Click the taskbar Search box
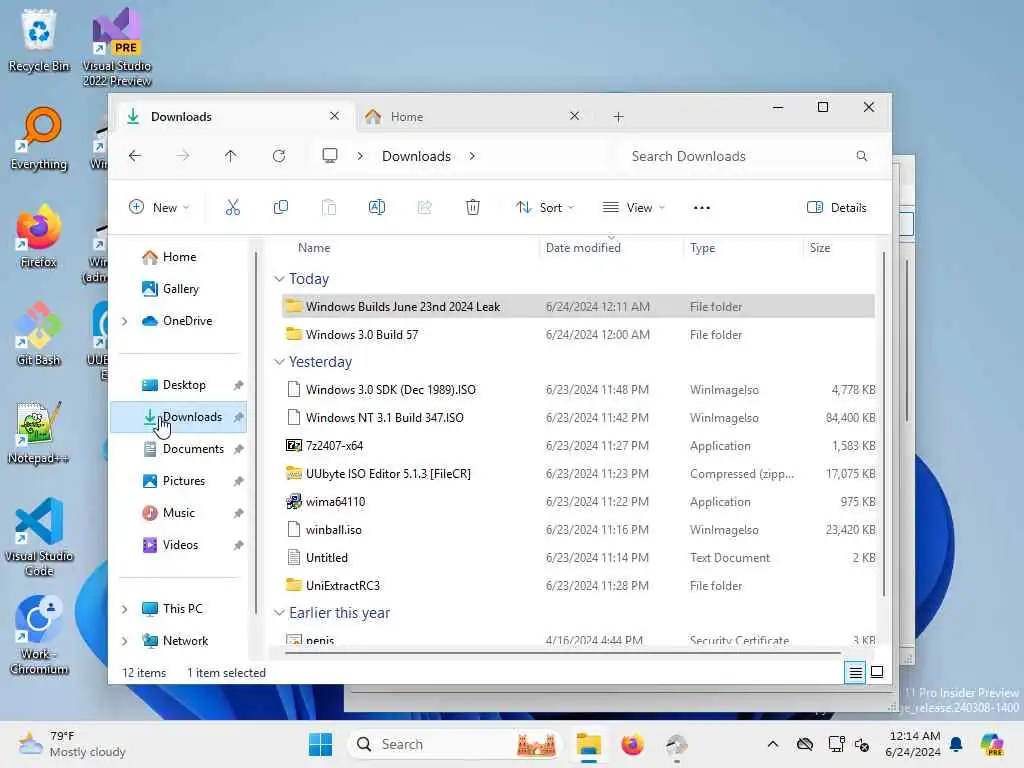This screenshot has height=768, width=1024. [x=455, y=744]
